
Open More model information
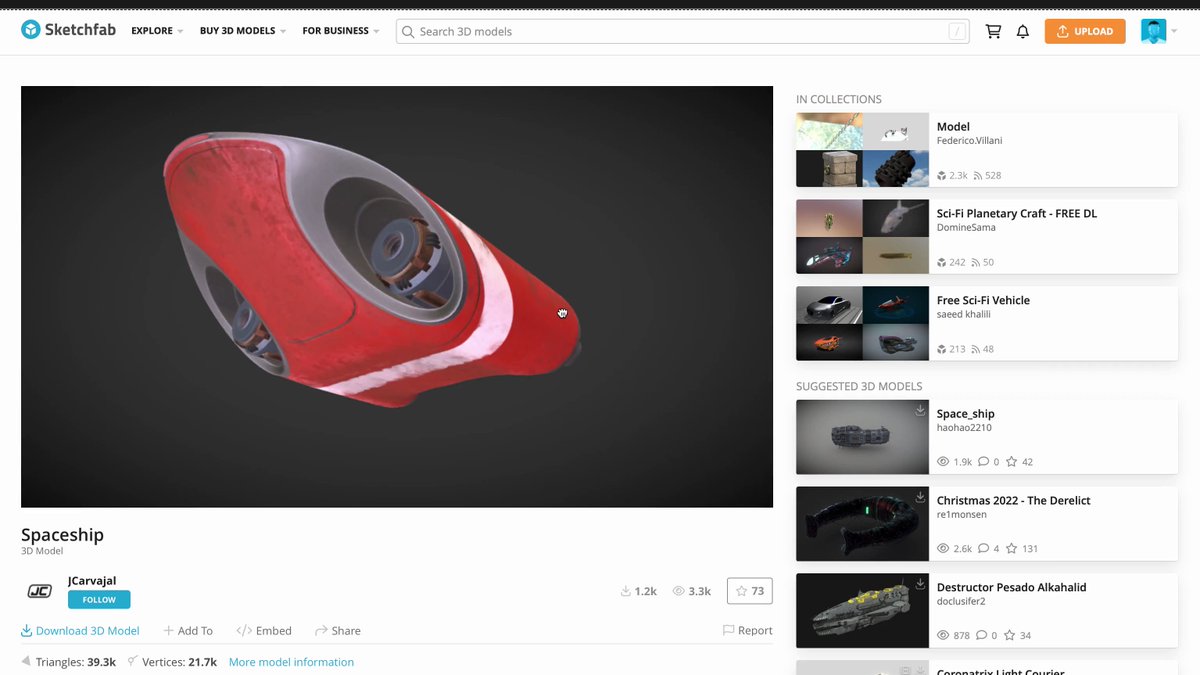[291, 662]
